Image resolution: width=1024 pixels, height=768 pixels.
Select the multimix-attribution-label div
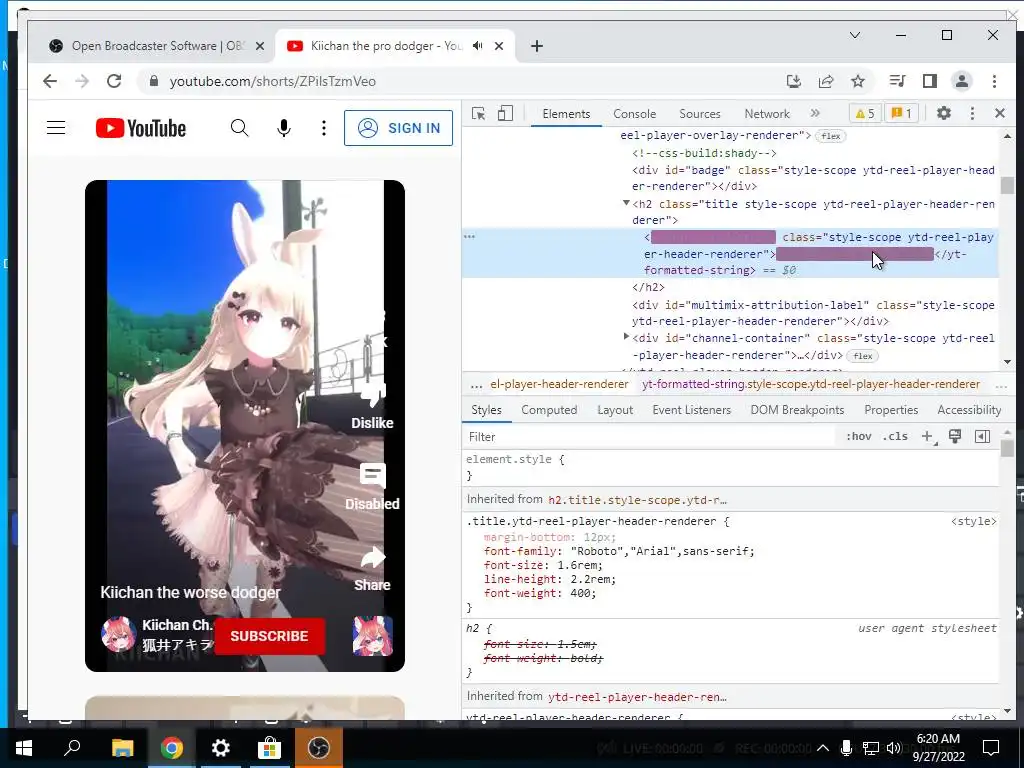[813, 313]
